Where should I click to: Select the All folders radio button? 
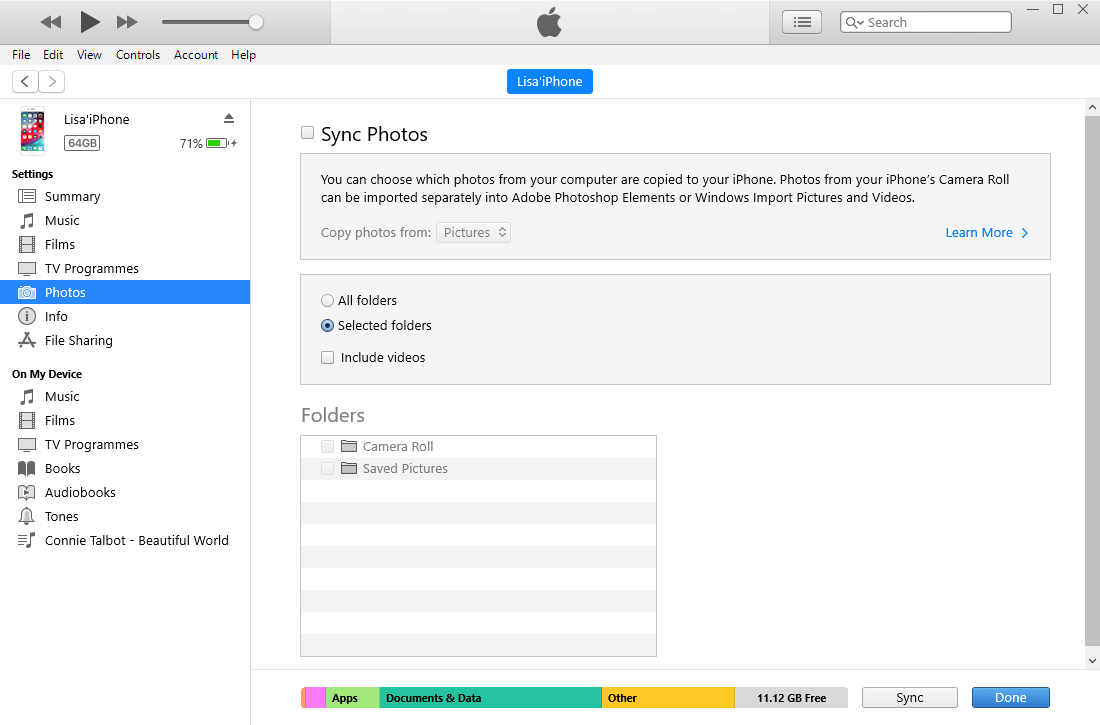point(327,300)
